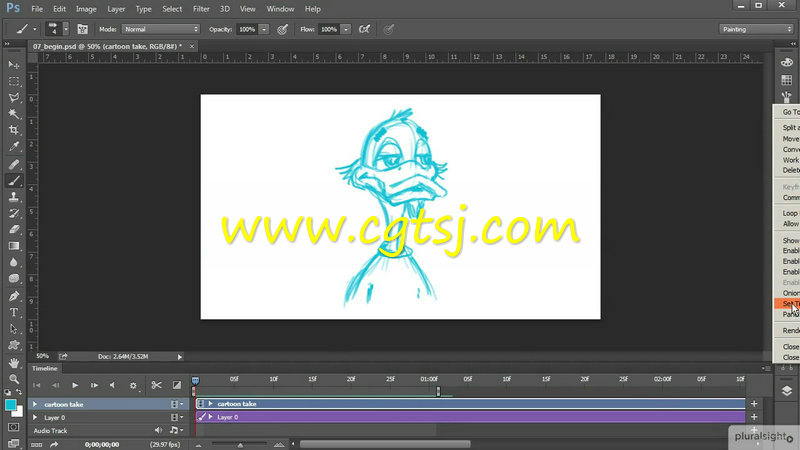Swap foreground and background colors
The height and width of the screenshot is (450, 800).
[x=19, y=392]
